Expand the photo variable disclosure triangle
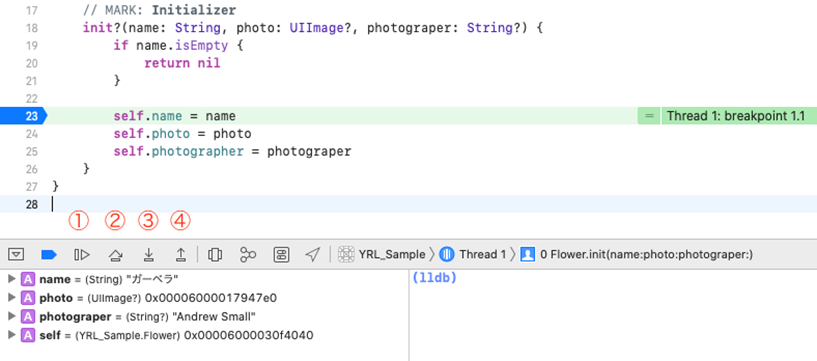Screen dimensions: 817x361 pos(12,298)
